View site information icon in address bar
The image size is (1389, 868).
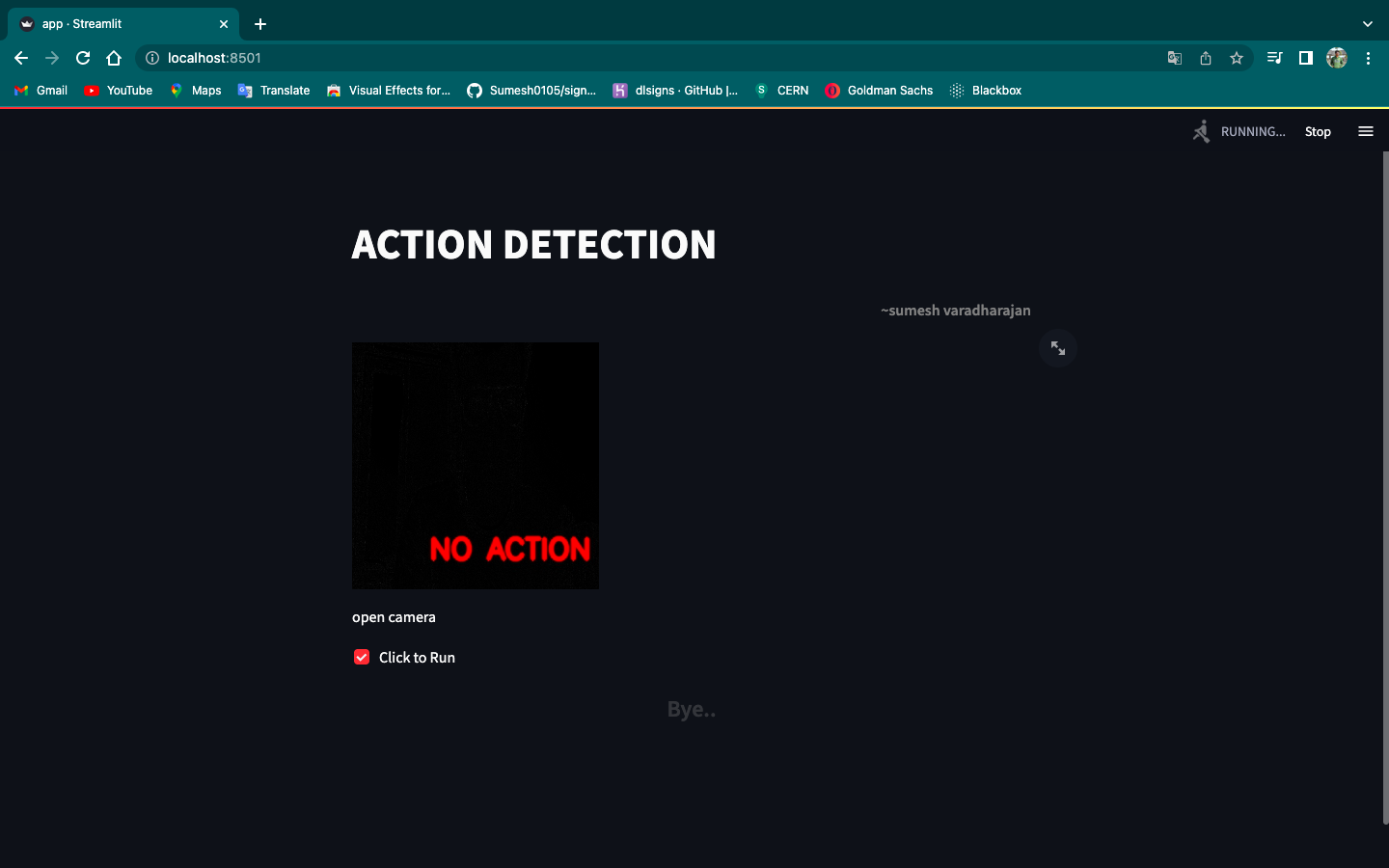pos(151,58)
